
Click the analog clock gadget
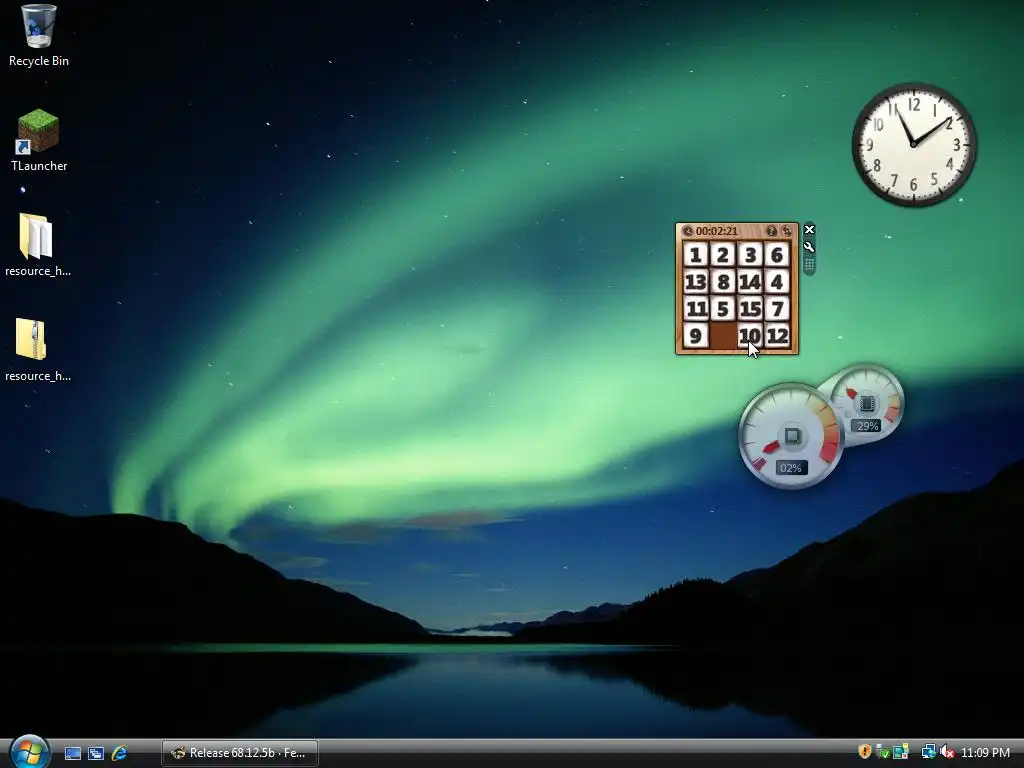(914, 144)
